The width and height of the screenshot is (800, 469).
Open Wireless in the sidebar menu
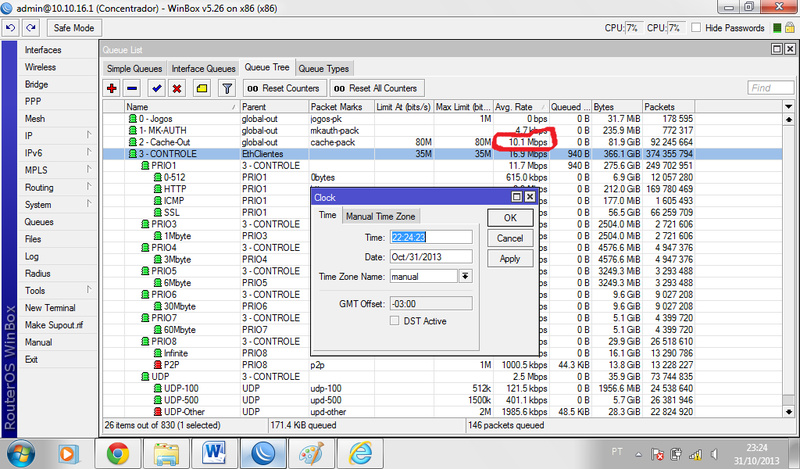[x=40, y=67]
